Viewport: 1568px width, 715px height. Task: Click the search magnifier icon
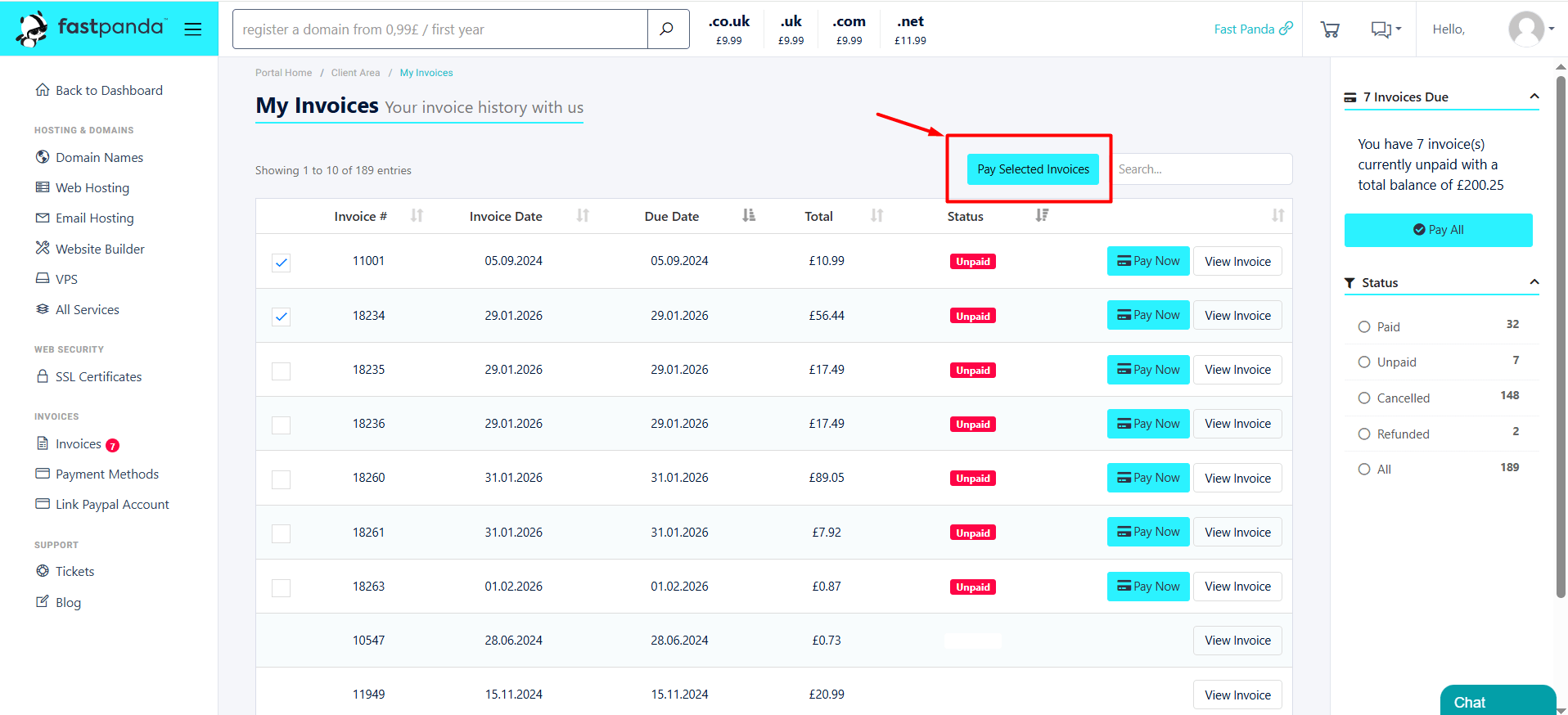(x=667, y=29)
